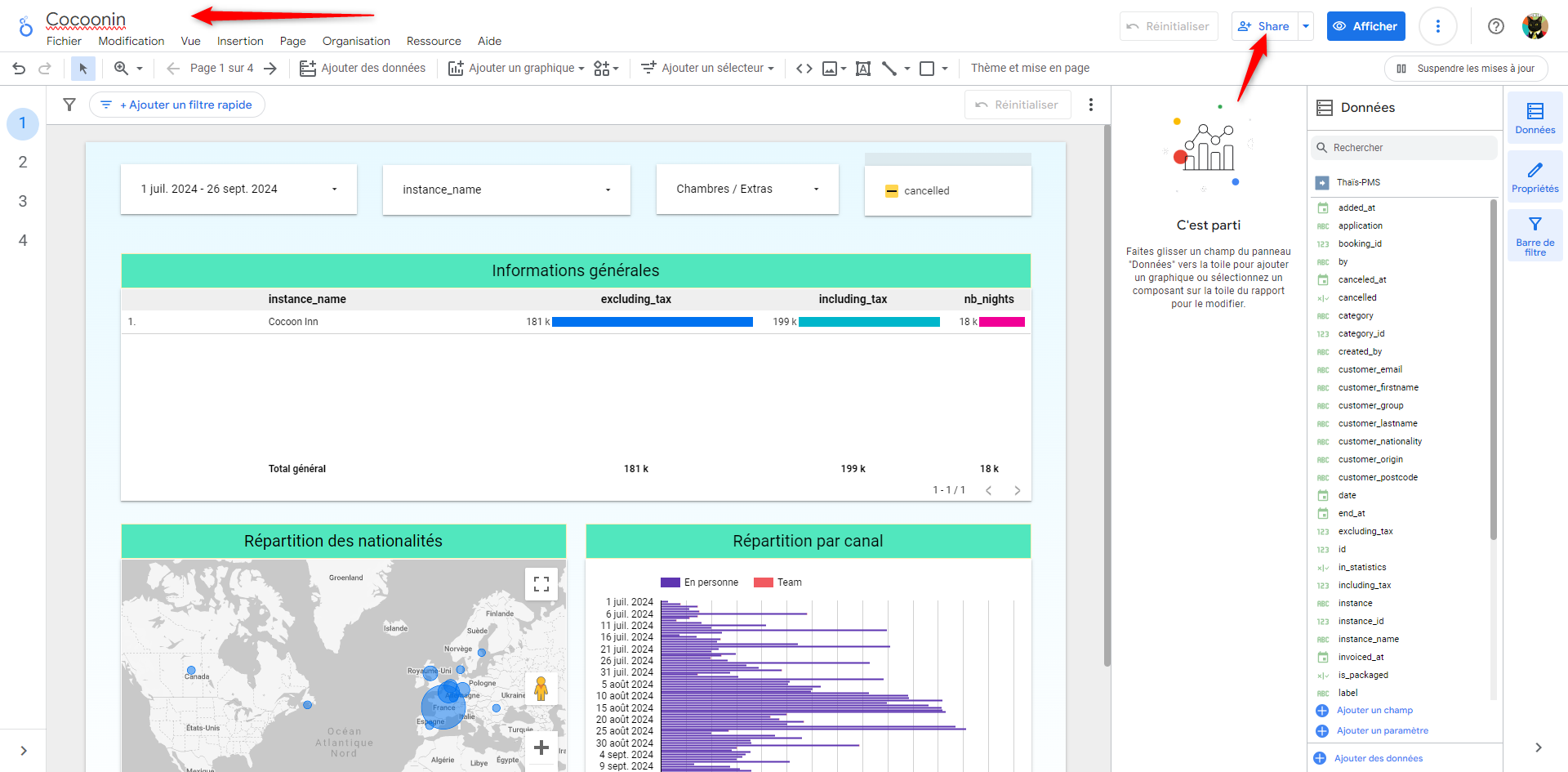Screen dimensions: 1568x772
Task: Open the Modification menu
Action: click(131, 41)
